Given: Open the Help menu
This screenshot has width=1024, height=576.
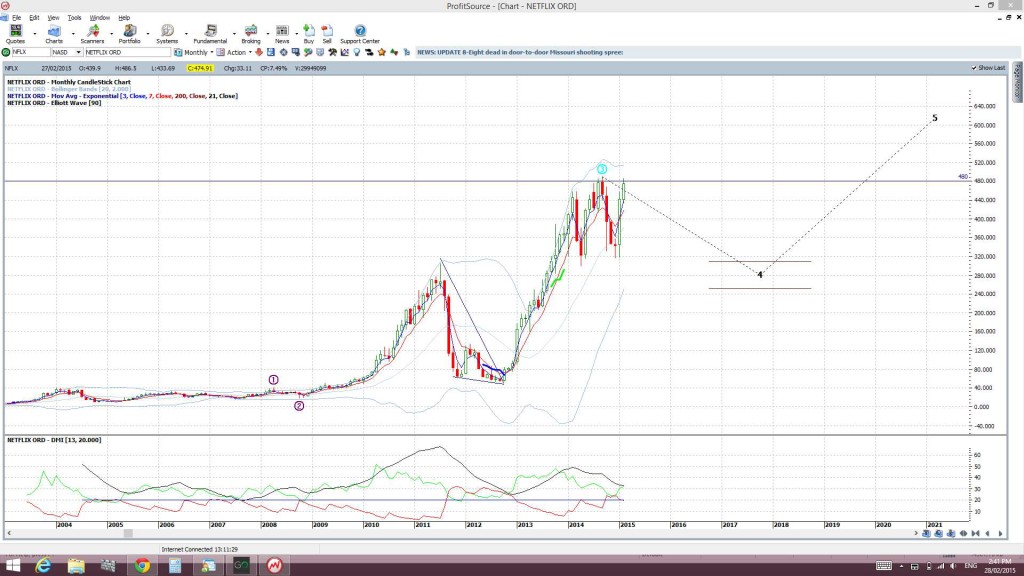Looking at the screenshot, I should 124,18.
